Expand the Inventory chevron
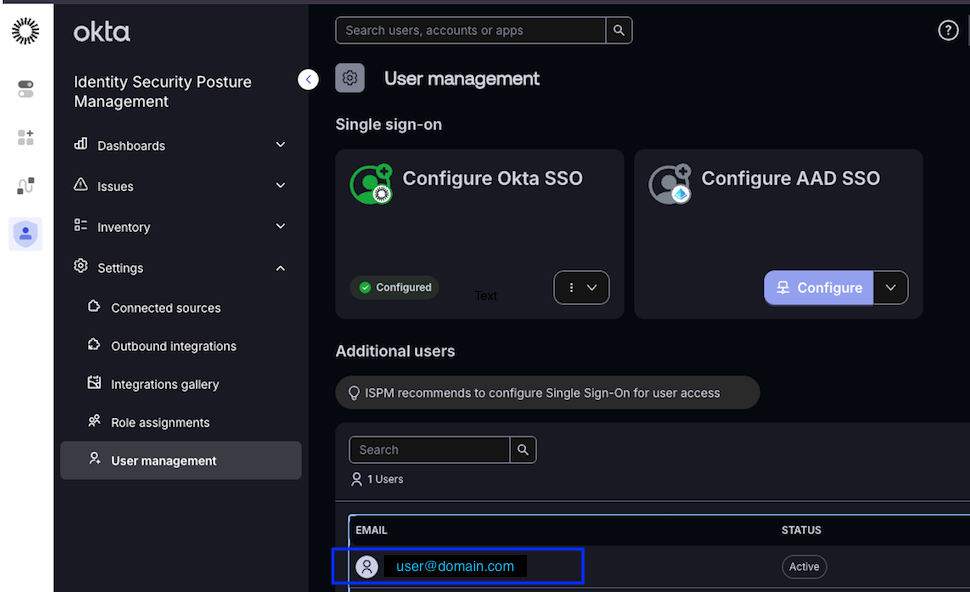Viewport: 970px width, 592px height. coord(280,226)
